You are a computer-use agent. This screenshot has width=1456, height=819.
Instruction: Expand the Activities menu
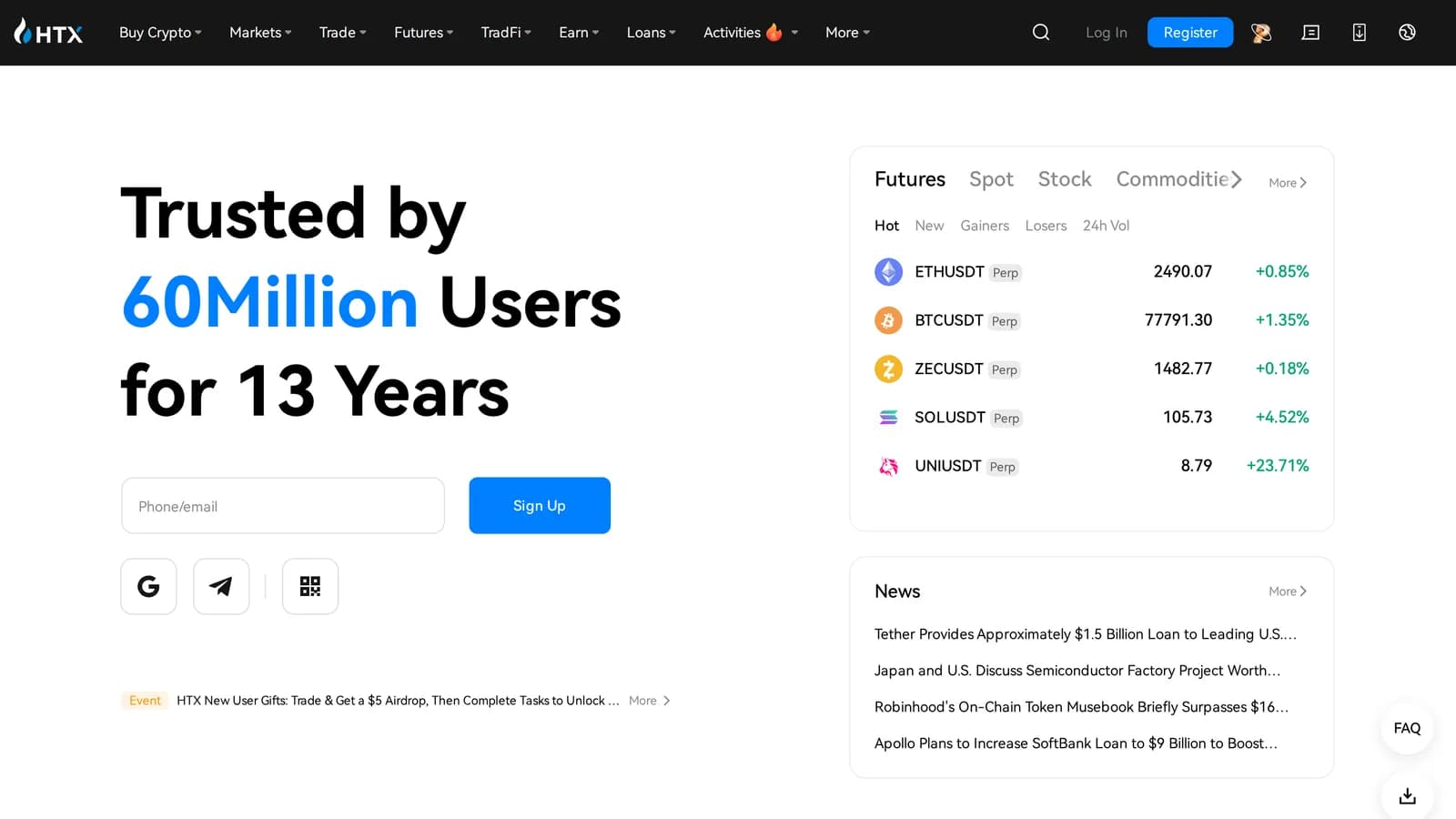[x=750, y=33]
